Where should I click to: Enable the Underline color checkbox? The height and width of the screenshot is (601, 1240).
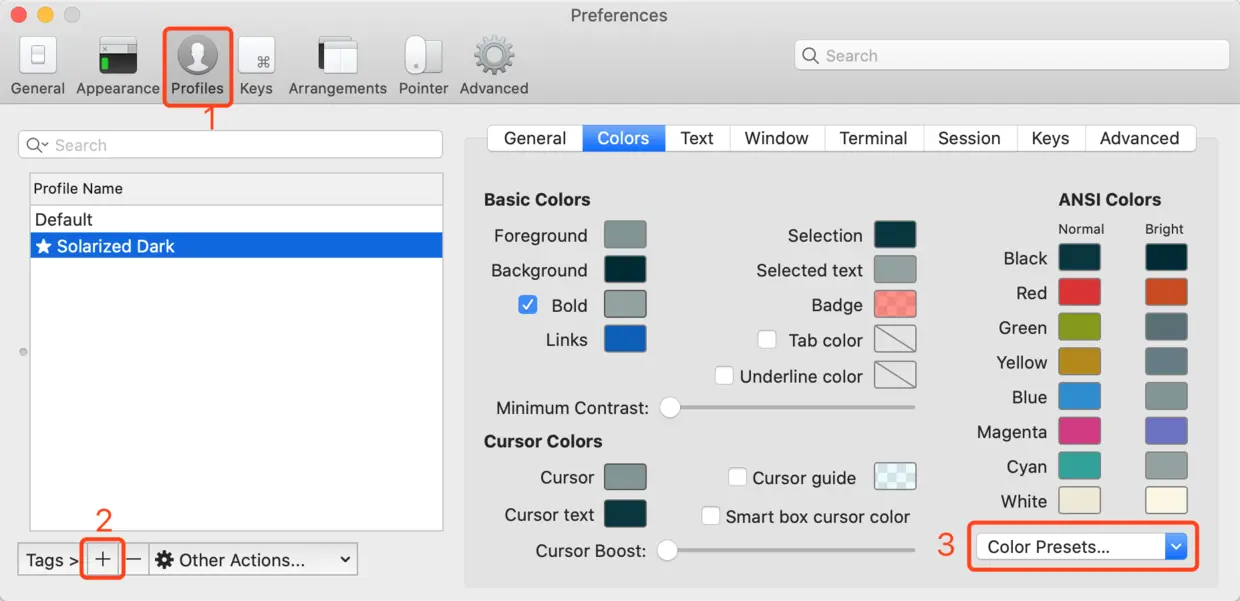click(x=725, y=376)
